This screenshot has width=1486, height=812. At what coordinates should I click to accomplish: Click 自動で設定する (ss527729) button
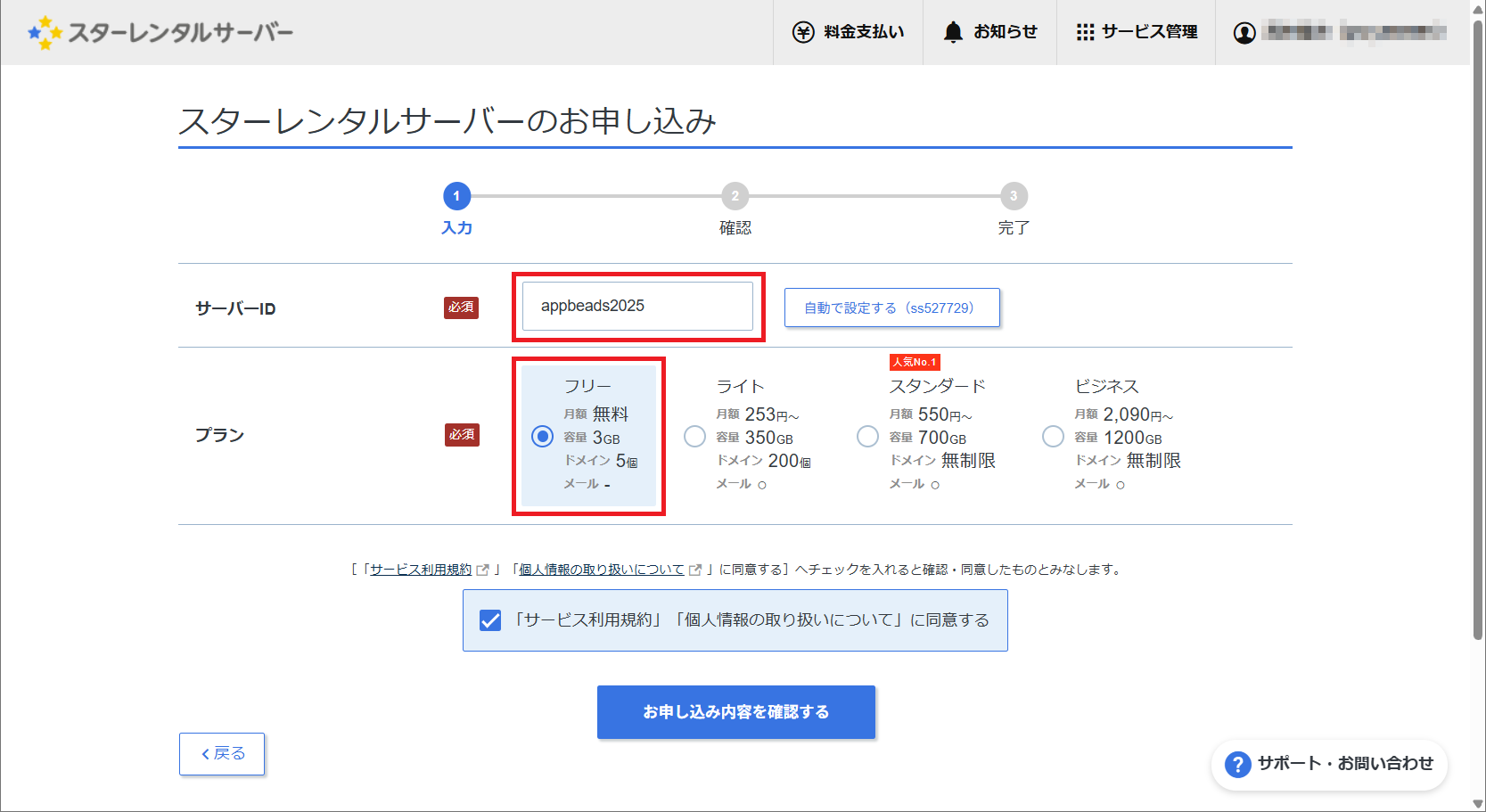coord(891,308)
